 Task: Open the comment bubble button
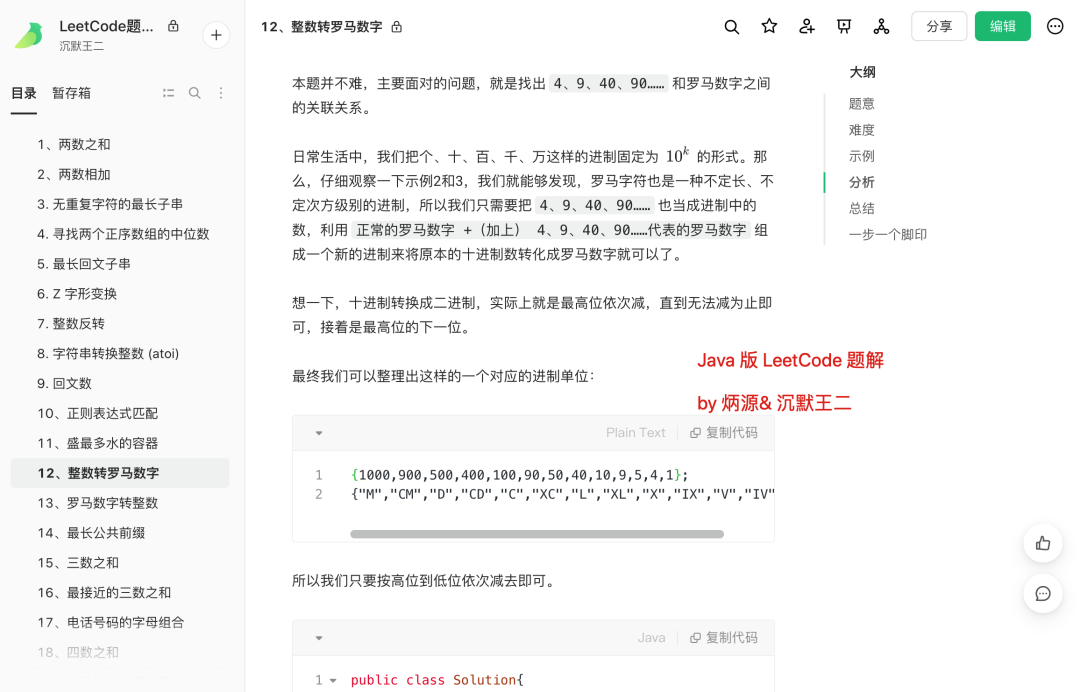pyautogui.click(x=1043, y=594)
